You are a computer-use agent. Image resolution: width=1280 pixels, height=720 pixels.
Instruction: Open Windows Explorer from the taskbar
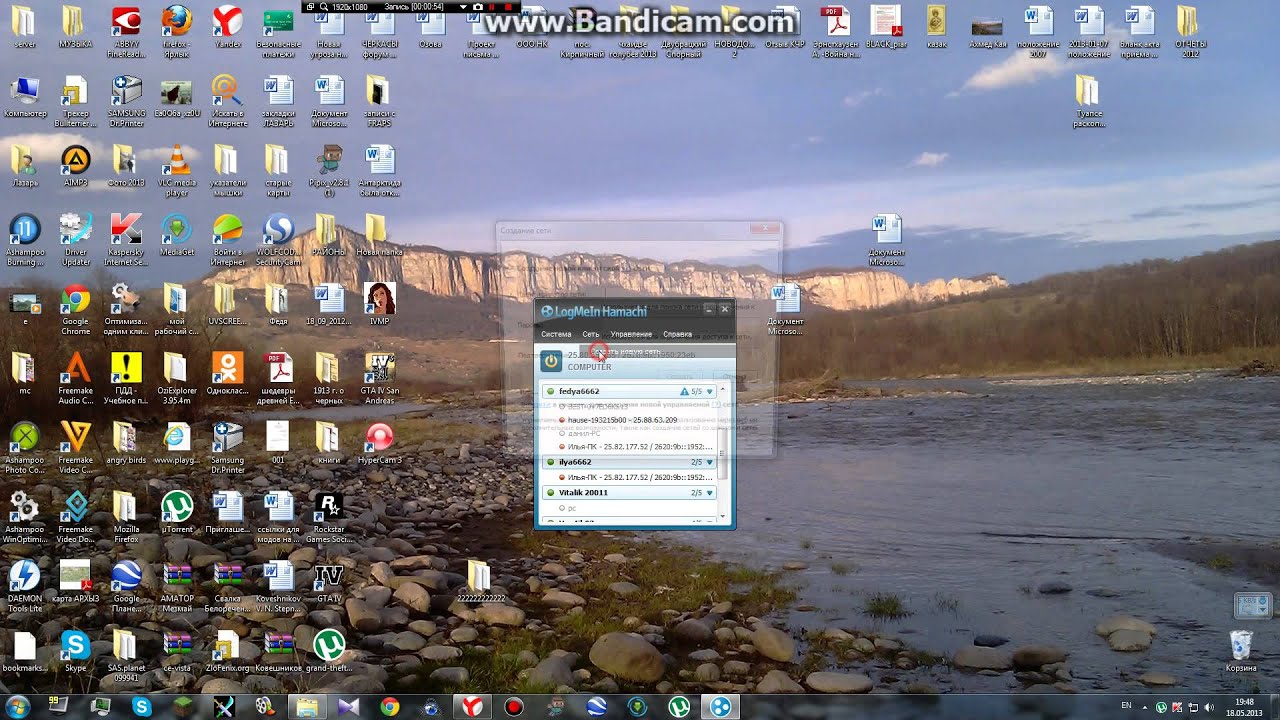(x=307, y=707)
